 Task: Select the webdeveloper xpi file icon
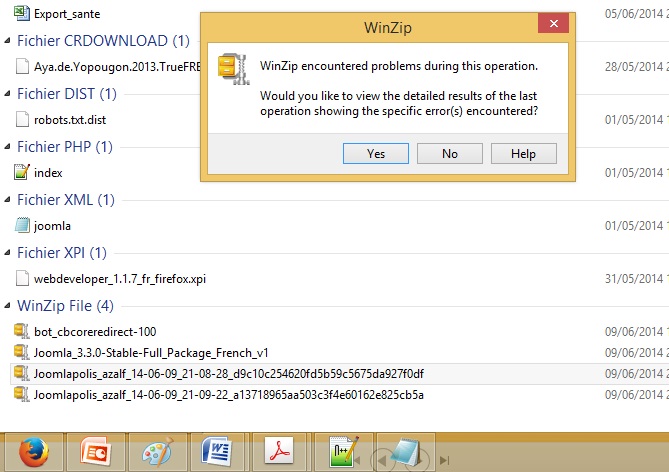[22, 278]
